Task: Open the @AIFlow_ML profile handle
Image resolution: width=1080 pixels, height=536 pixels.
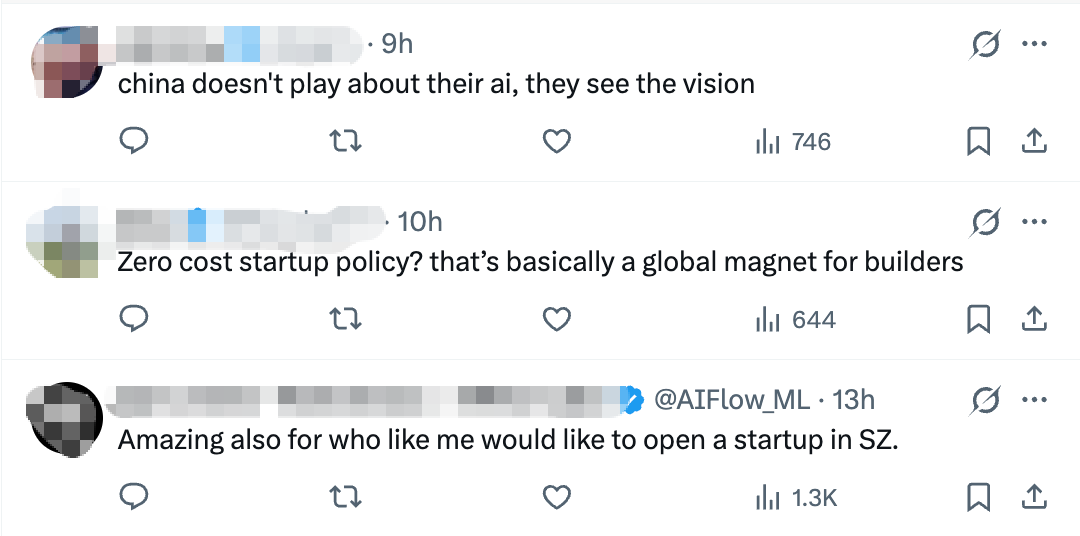Action: (731, 400)
